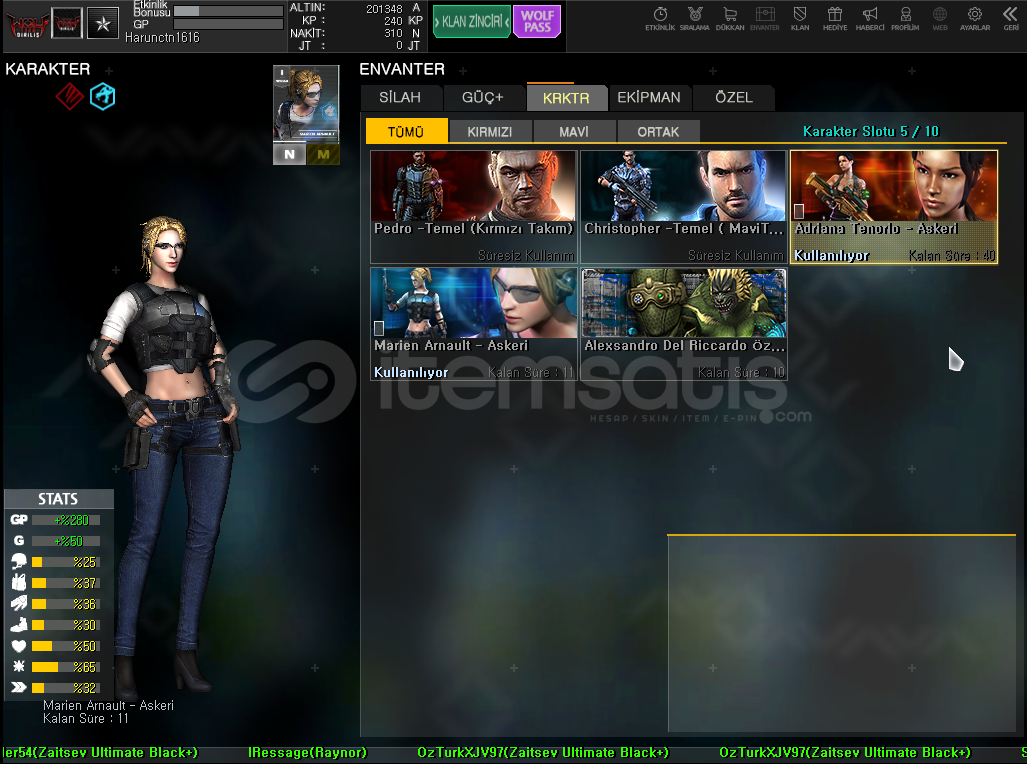Click the KARAKTER panel title

click(48, 69)
